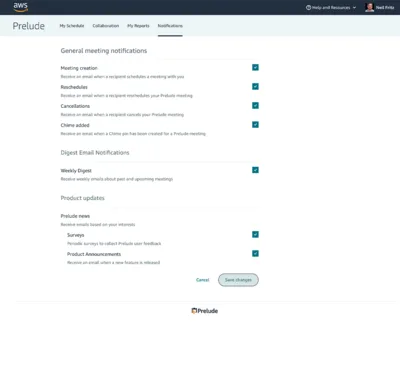
Task: Select the Notifications tab
Action: point(170,26)
